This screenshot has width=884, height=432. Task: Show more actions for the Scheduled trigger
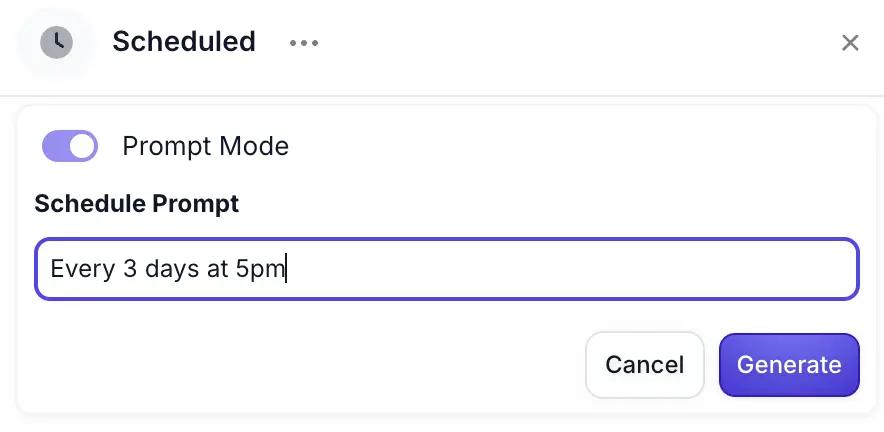[304, 43]
